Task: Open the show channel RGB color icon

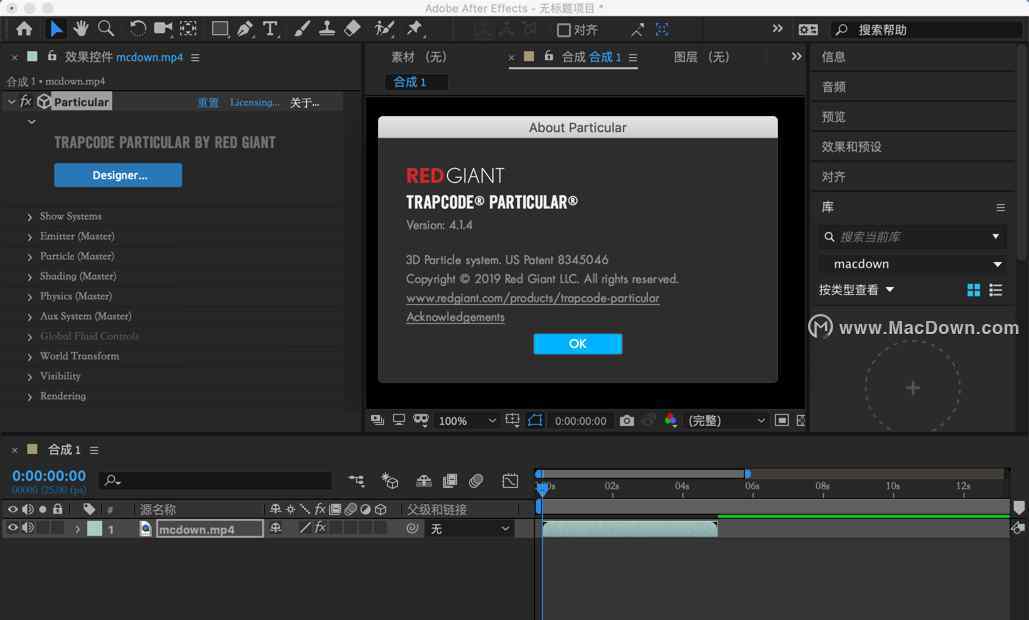Action: [x=670, y=420]
